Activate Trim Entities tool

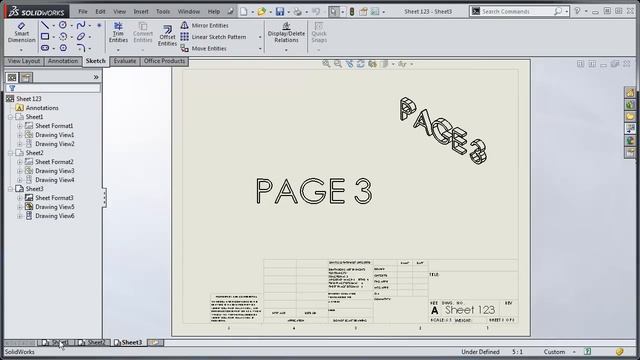[118, 33]
